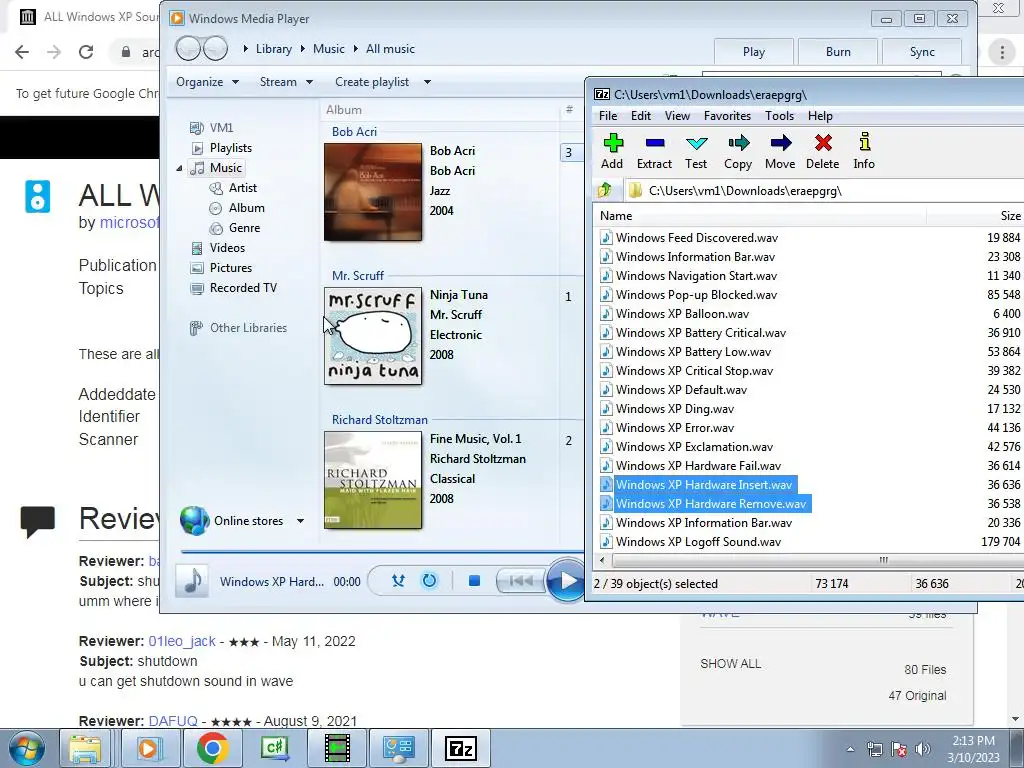Open the 7-Zip Edit menu
Image resolution: width=1024 pixels, height=768 pixels.
641,116
